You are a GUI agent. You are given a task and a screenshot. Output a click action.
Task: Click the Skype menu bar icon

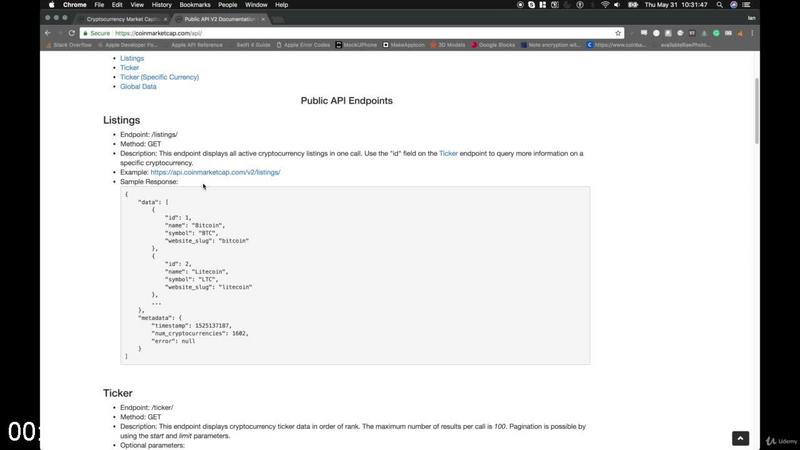(531, 5)
